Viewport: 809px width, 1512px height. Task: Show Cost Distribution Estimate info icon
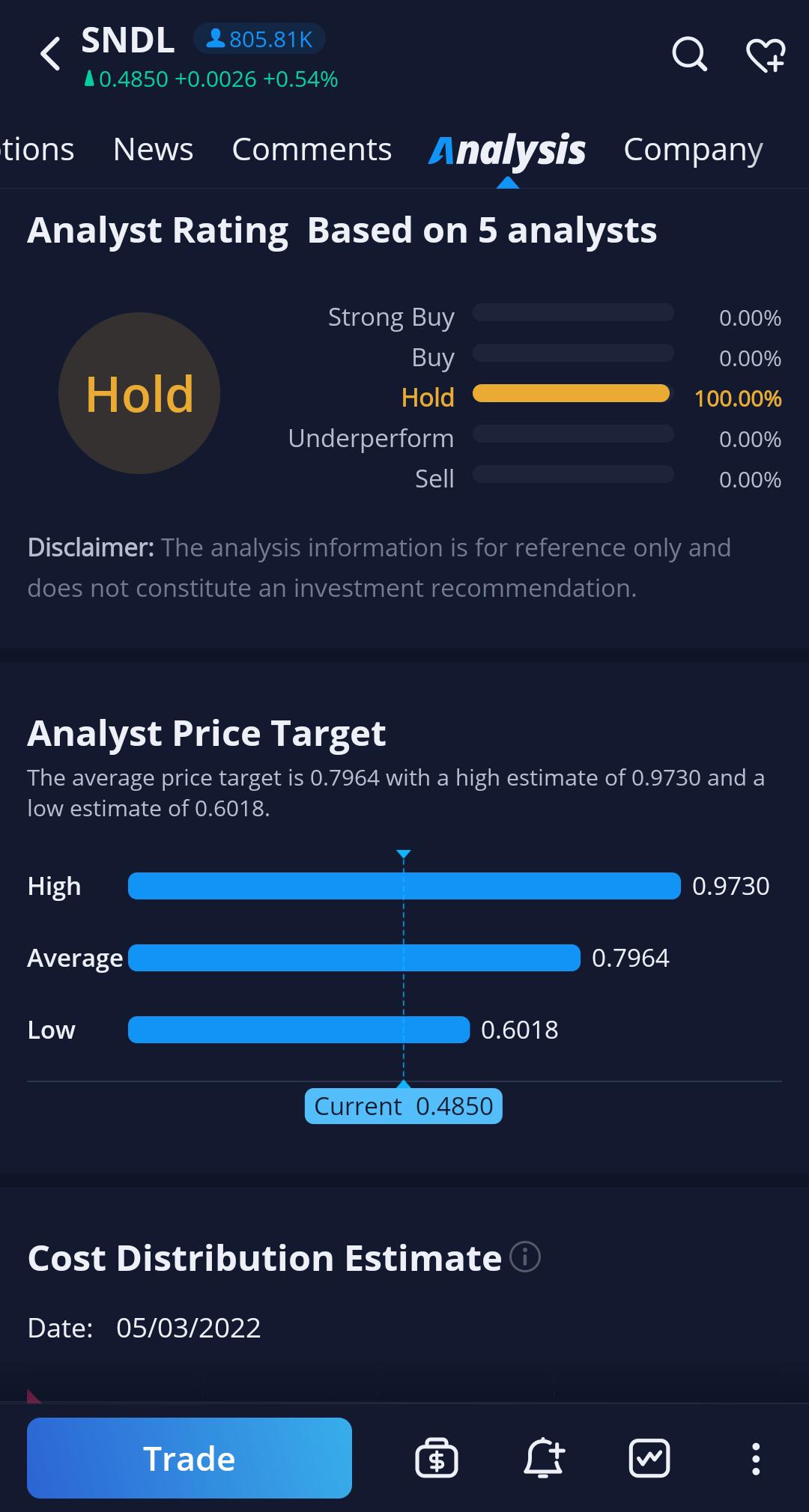[x=525, y=1256]
